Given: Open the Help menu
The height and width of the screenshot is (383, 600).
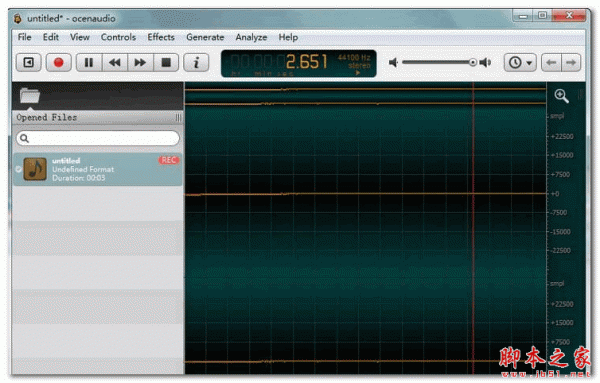Looking at the screenshot, I should tap(288, 37).
